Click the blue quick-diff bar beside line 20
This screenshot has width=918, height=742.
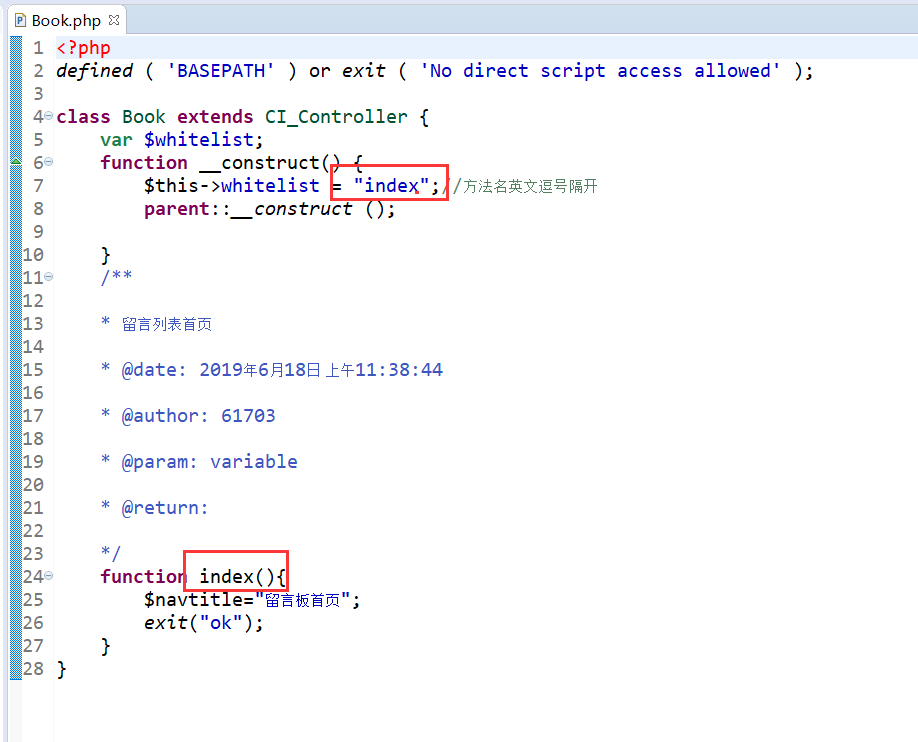15,485
